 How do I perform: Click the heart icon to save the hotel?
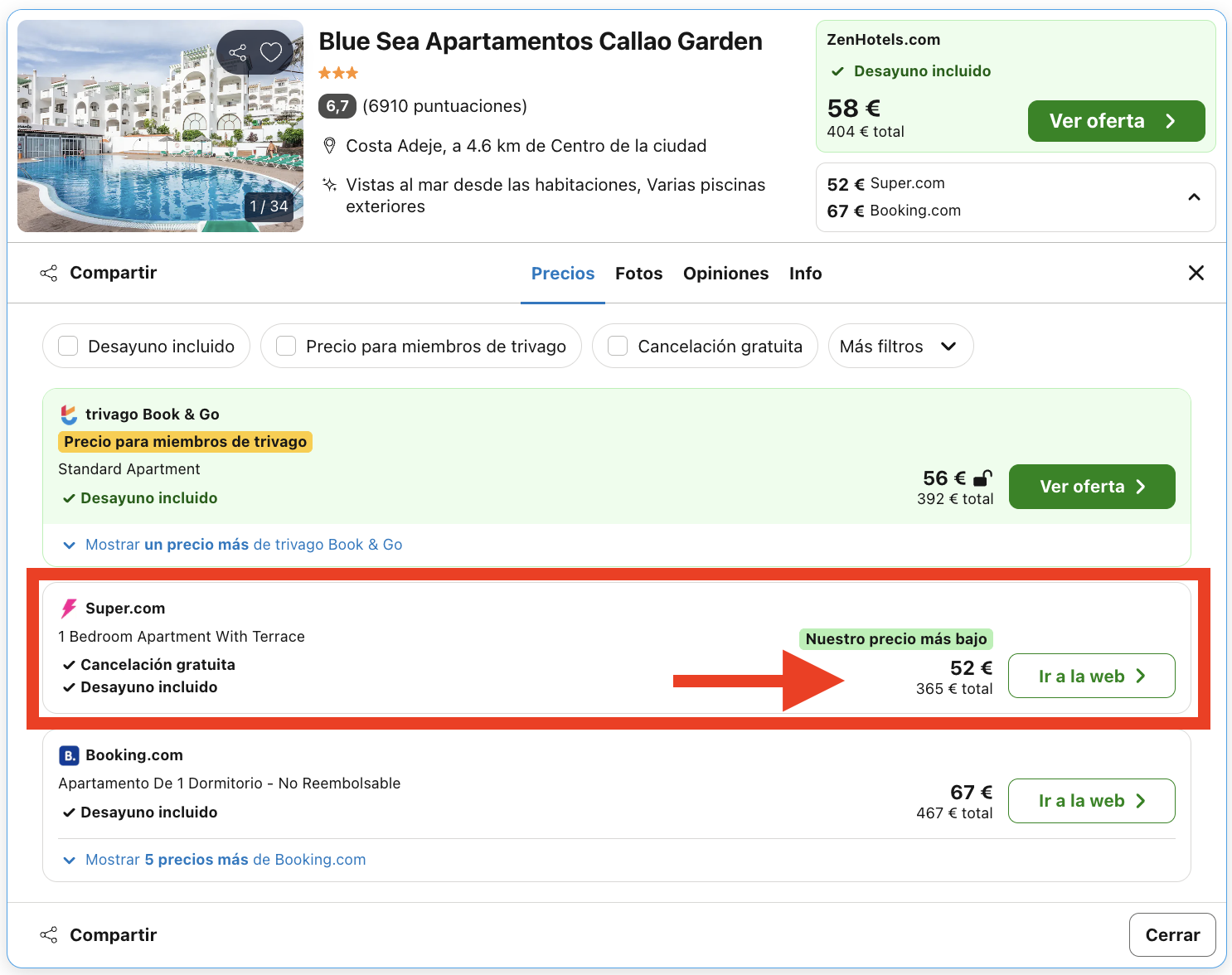click(271, 51)
